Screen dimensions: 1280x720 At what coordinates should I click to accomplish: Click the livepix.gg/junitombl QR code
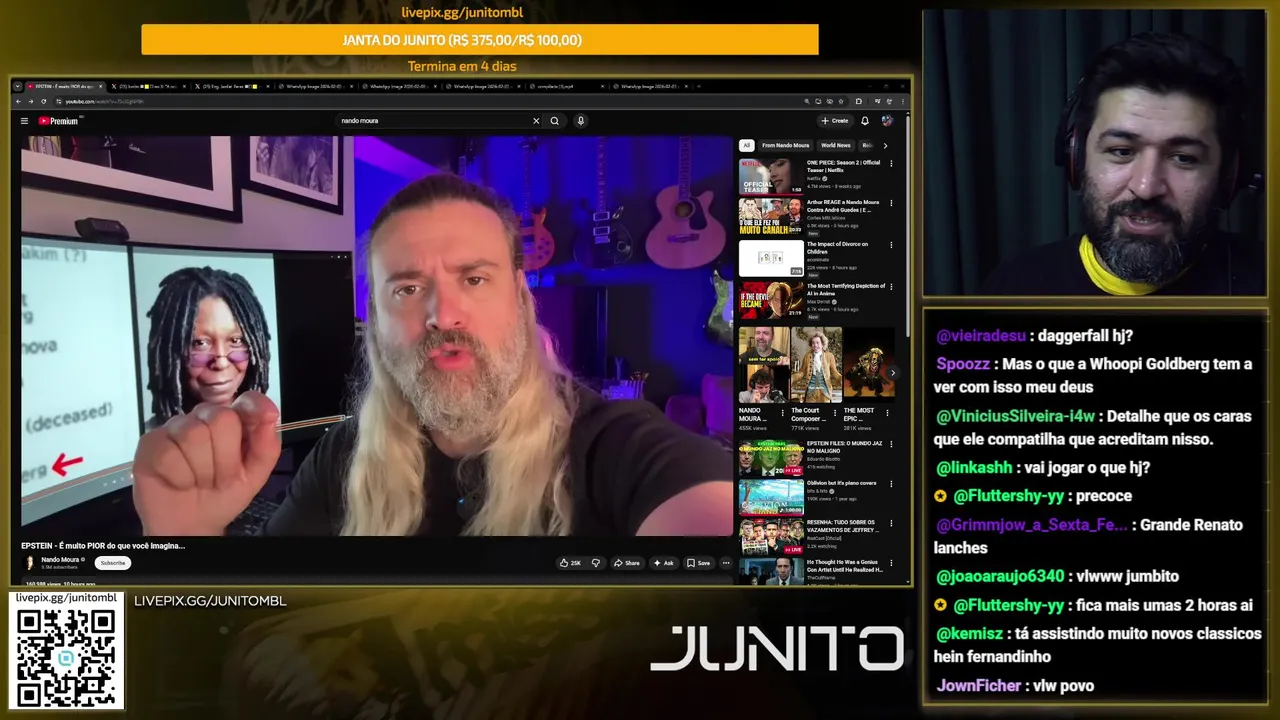pos(66,657)
